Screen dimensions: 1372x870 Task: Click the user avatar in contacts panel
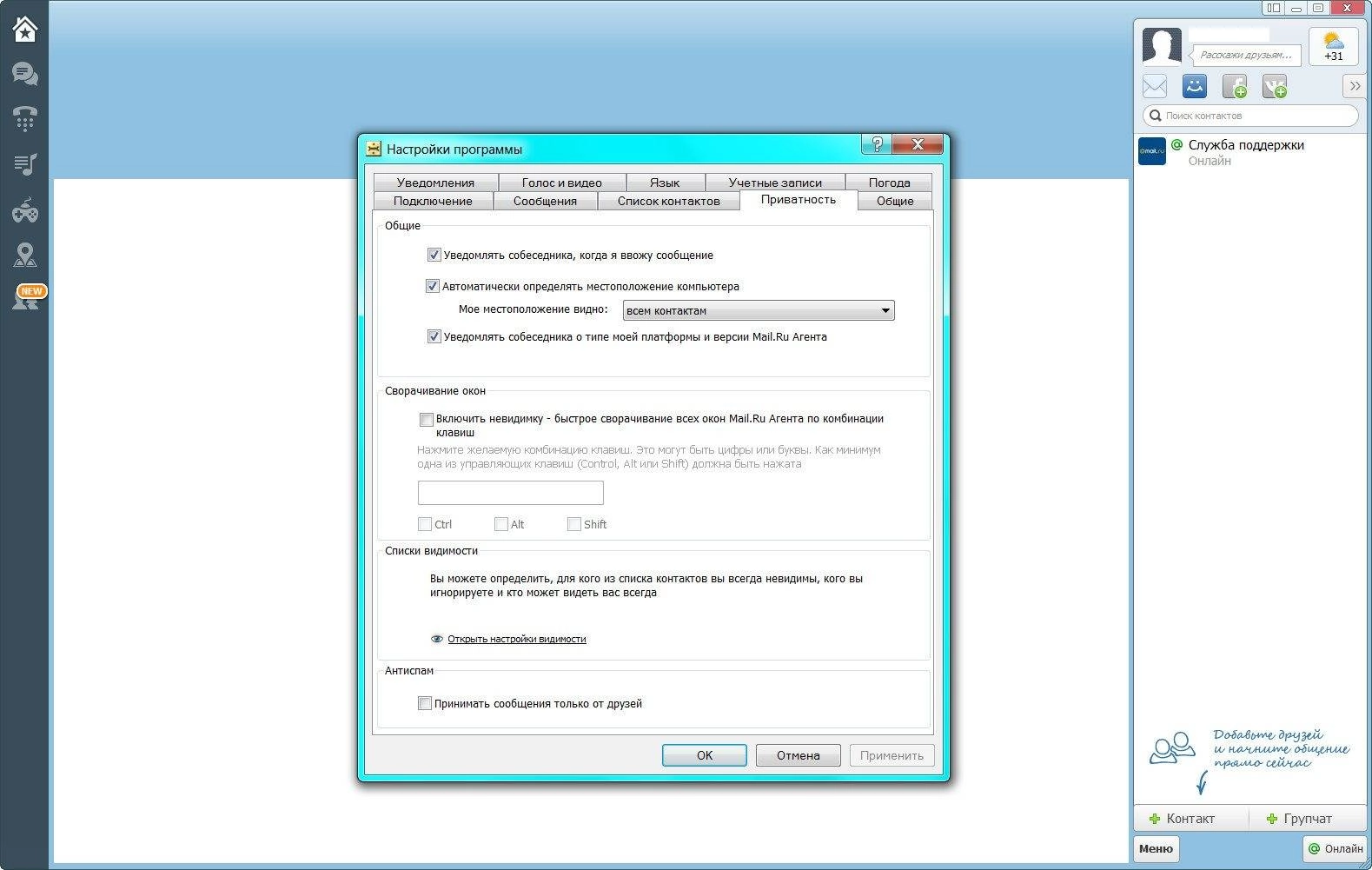1162,46
